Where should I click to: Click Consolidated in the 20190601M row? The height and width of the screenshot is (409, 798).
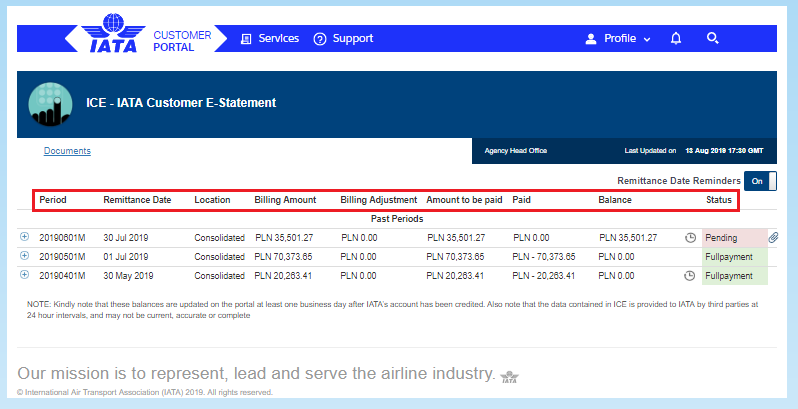coord(219,238)
